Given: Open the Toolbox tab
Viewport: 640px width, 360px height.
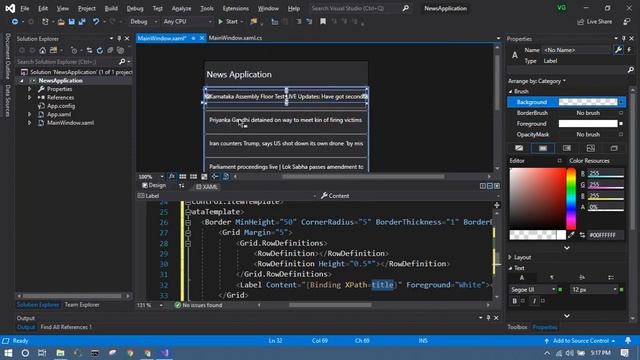Looking at the screenshot, I should coord(517,327).
